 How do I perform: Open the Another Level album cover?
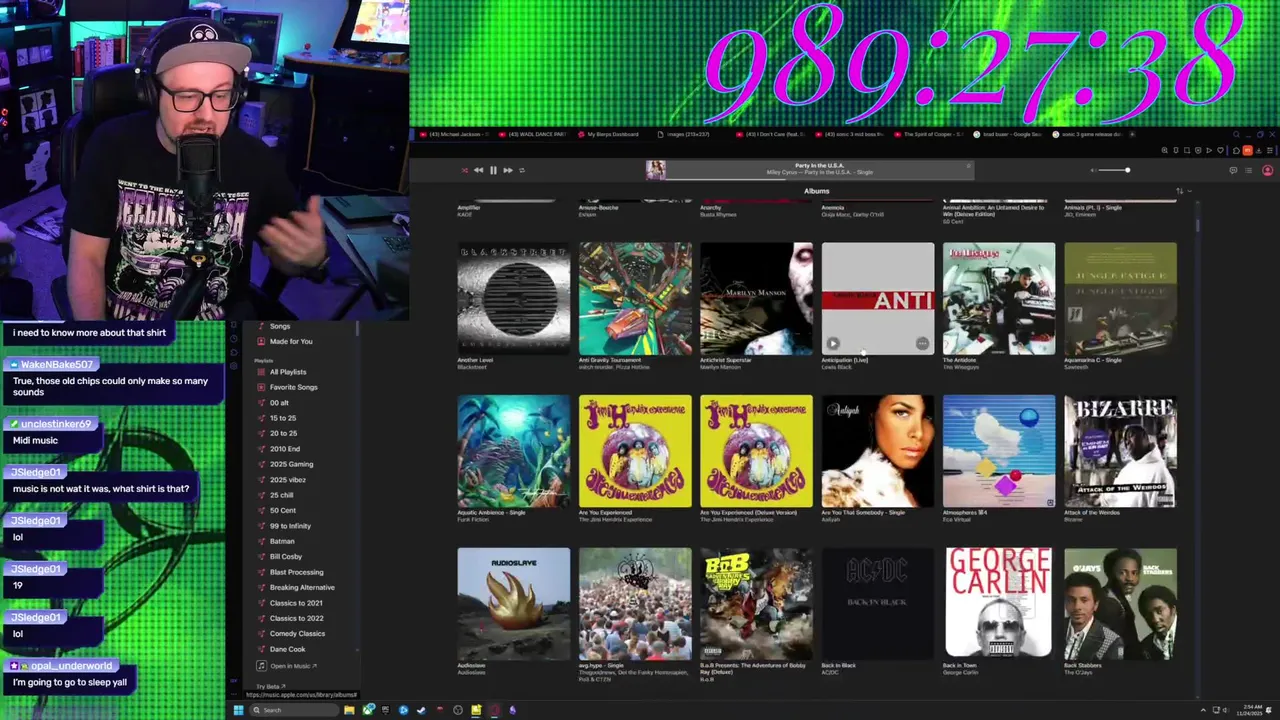point(514,299)
